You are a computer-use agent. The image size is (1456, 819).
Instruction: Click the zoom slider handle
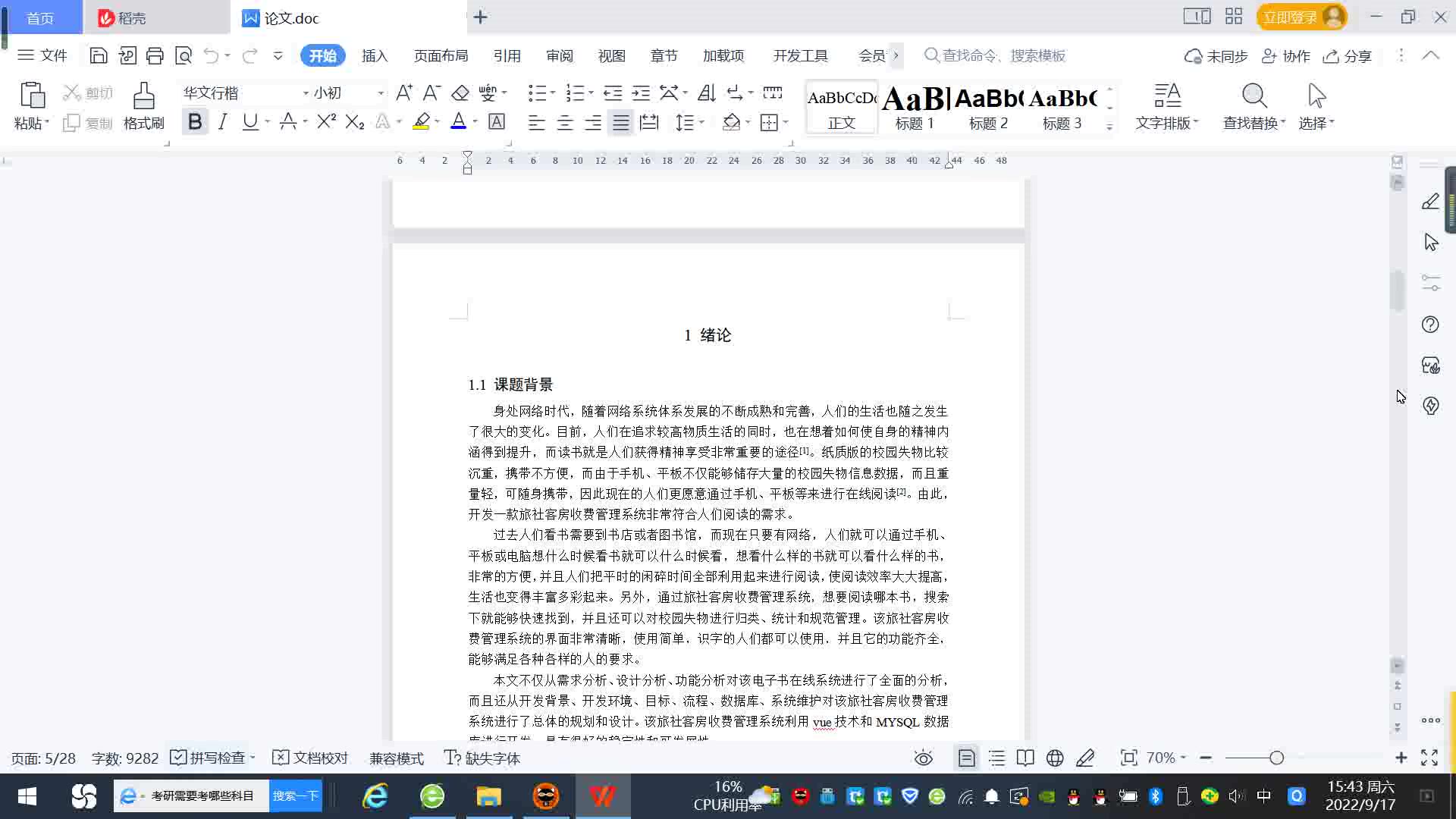pyautogui.click(x=1276, y=758)
